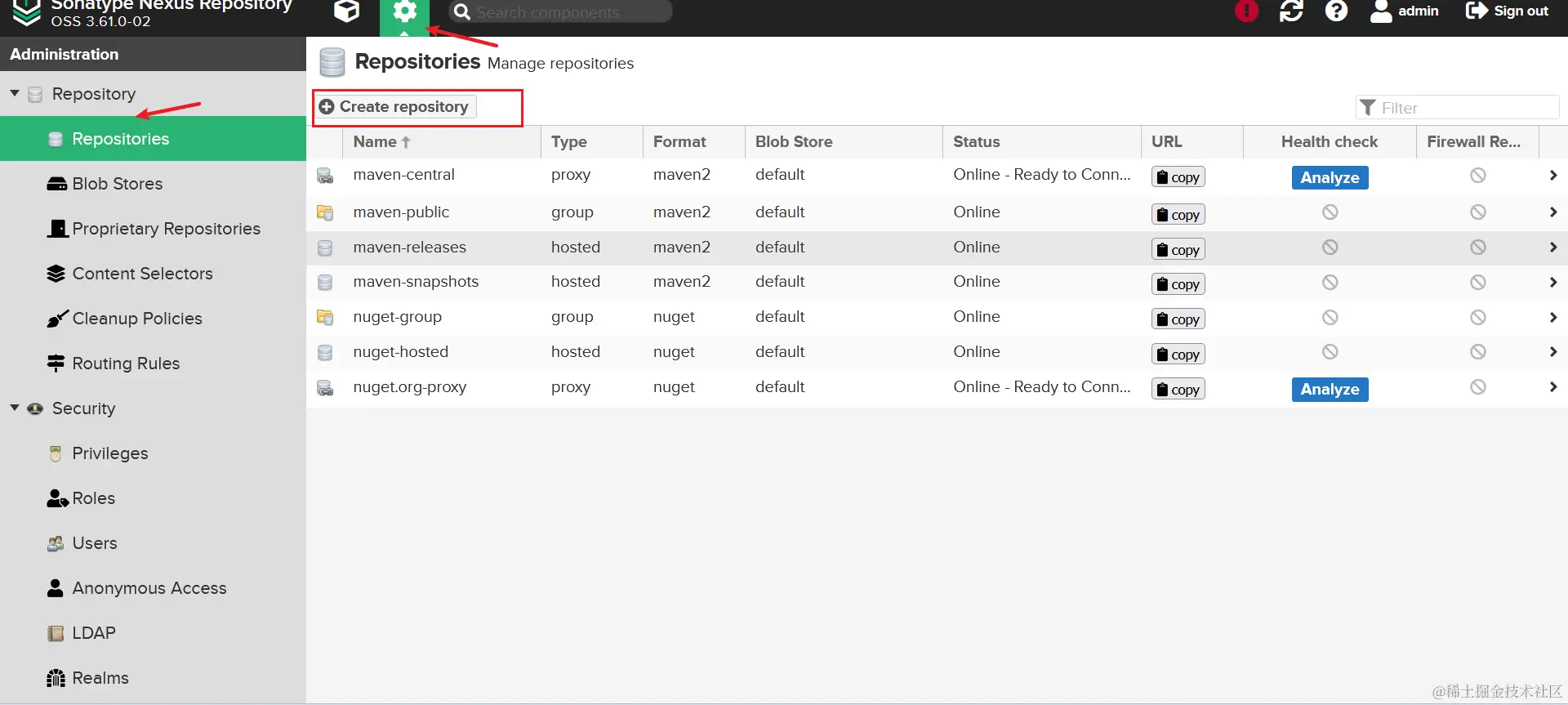Screen dimensions: 1568x705
Task: Copy URL of nuget-group
Action: [x=1178, y=319]
